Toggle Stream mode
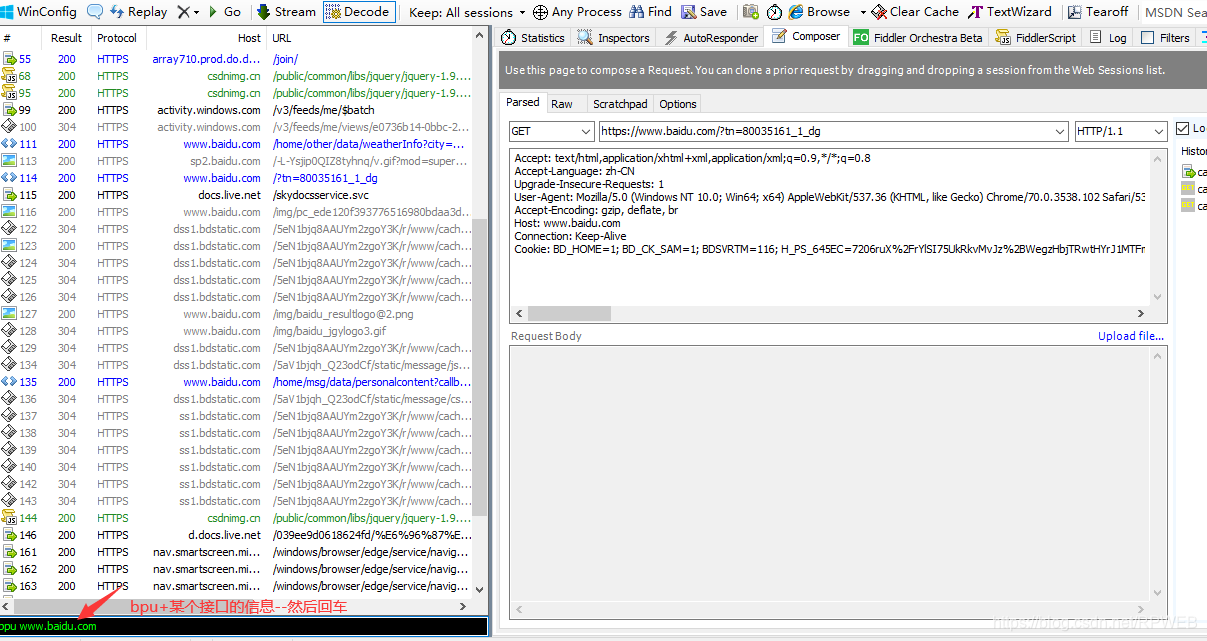Viewport: 1207px width, 641px height. 286,12
